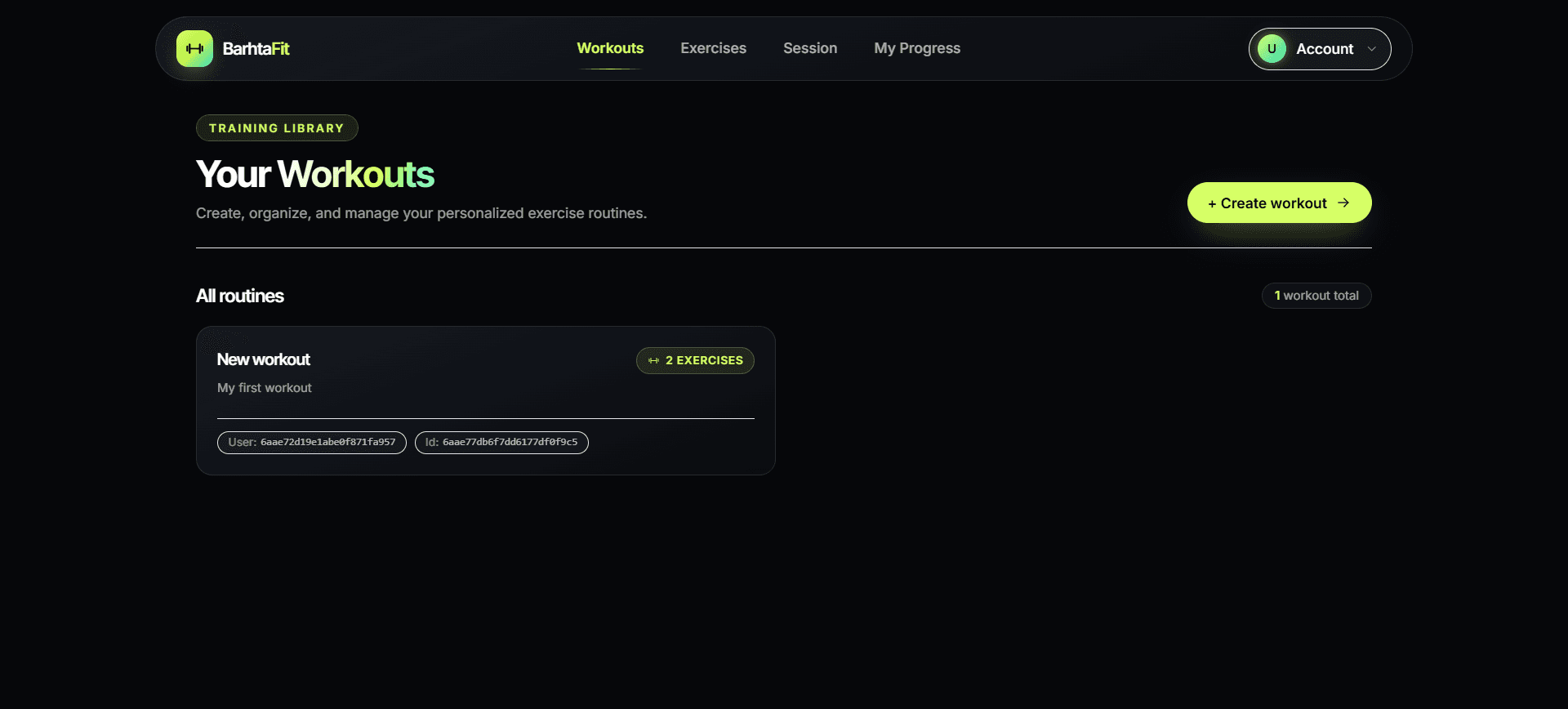Viewport: 1568px width, 709px height.
Task: Click the 1 workout total counter
Action: [1316, 296]
